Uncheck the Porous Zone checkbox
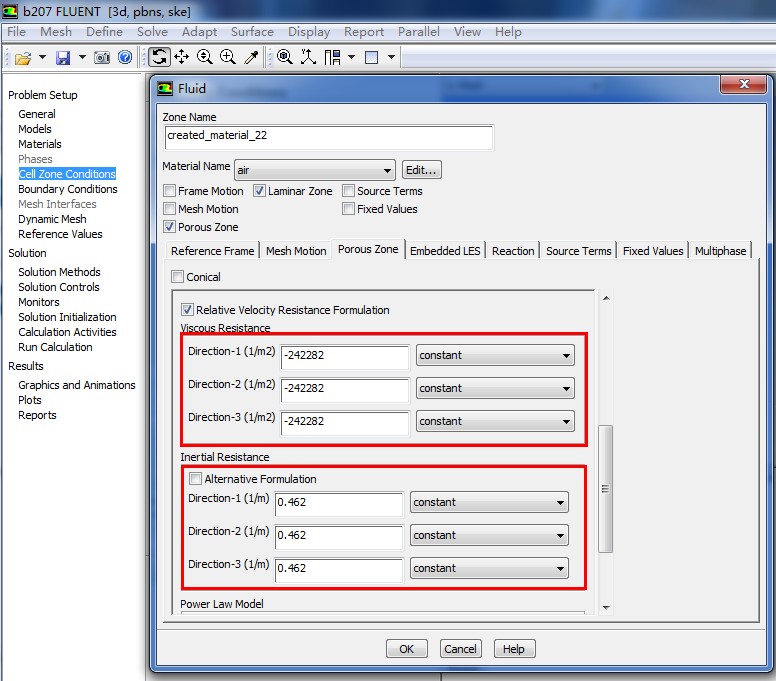This screenshot has height=681, width=776. (170, 227)
